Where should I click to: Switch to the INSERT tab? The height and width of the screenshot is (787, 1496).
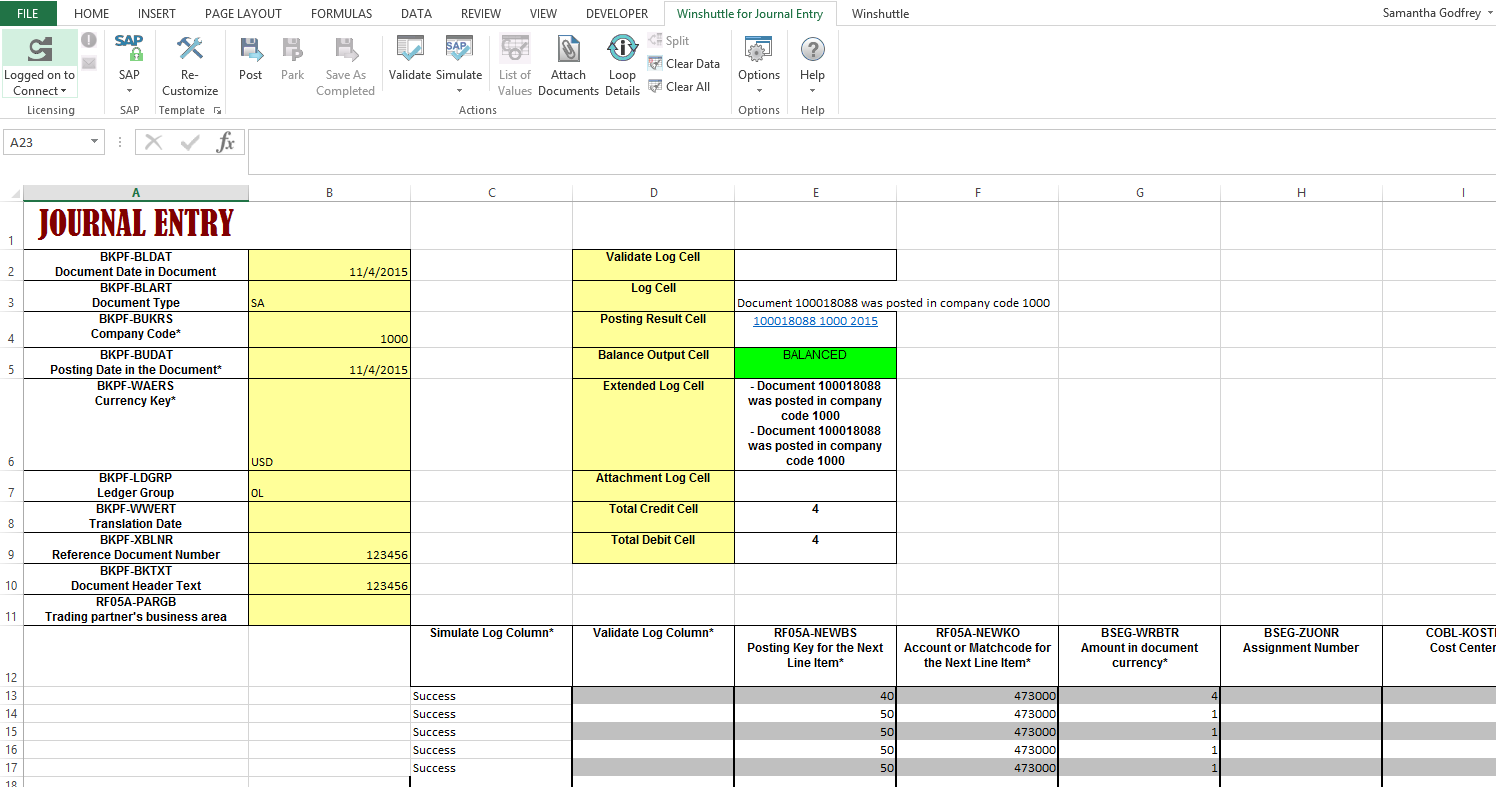tap(157, 14)
